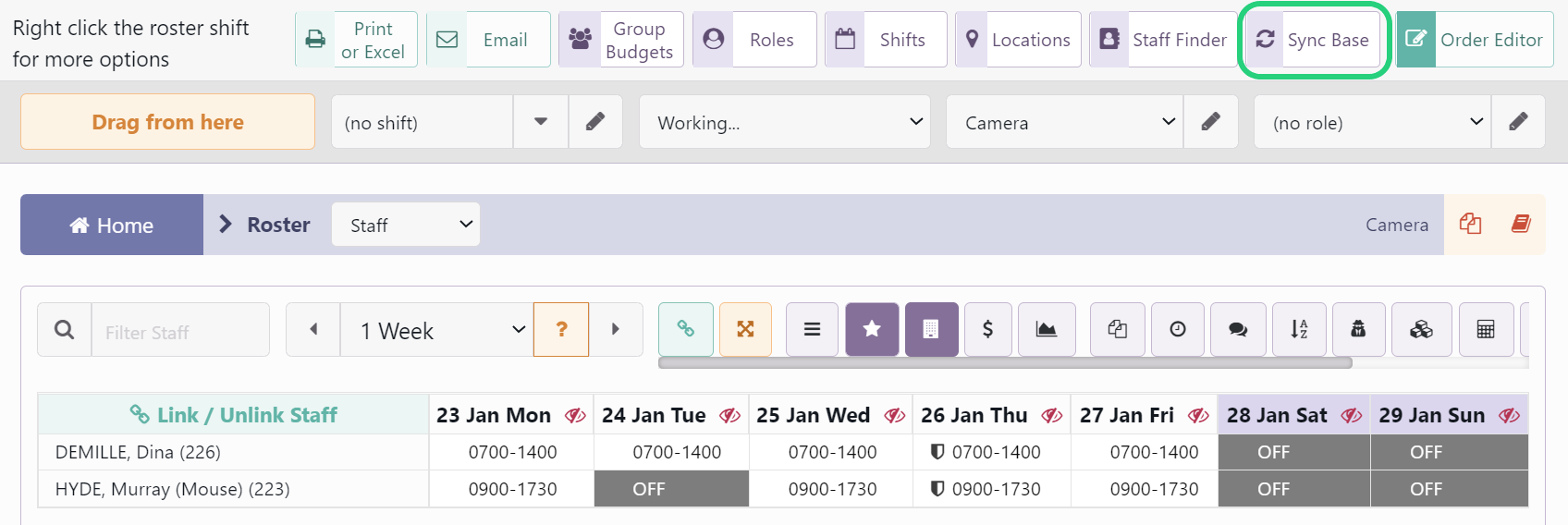Click the calculator icon in roster toolbar
1568x525 pixels.
click(1486, 329)
